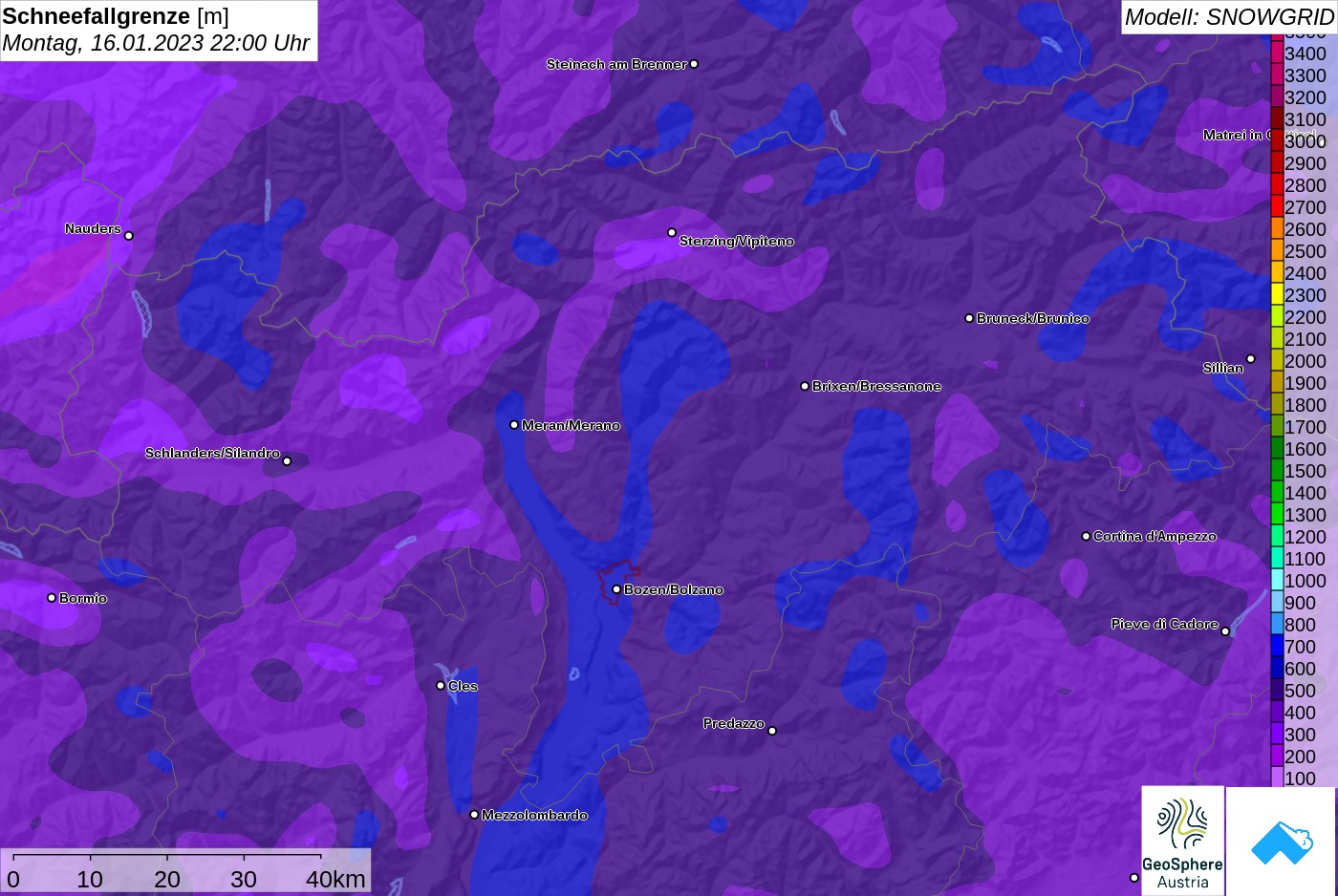
Task: Click the Mezzolombardo marker dot
Action: [474, 815]
